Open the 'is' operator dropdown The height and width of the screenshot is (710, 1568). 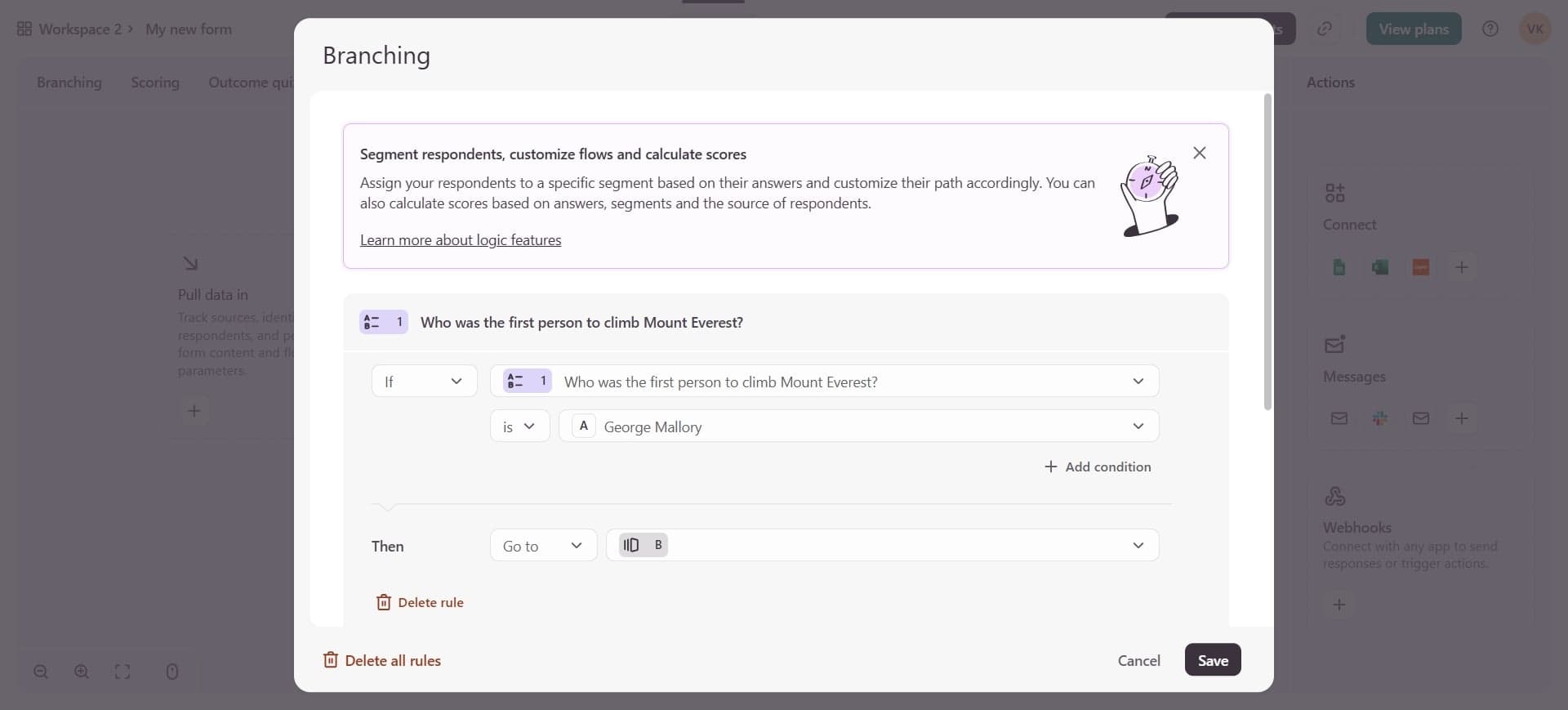click(x=519, y=426)
